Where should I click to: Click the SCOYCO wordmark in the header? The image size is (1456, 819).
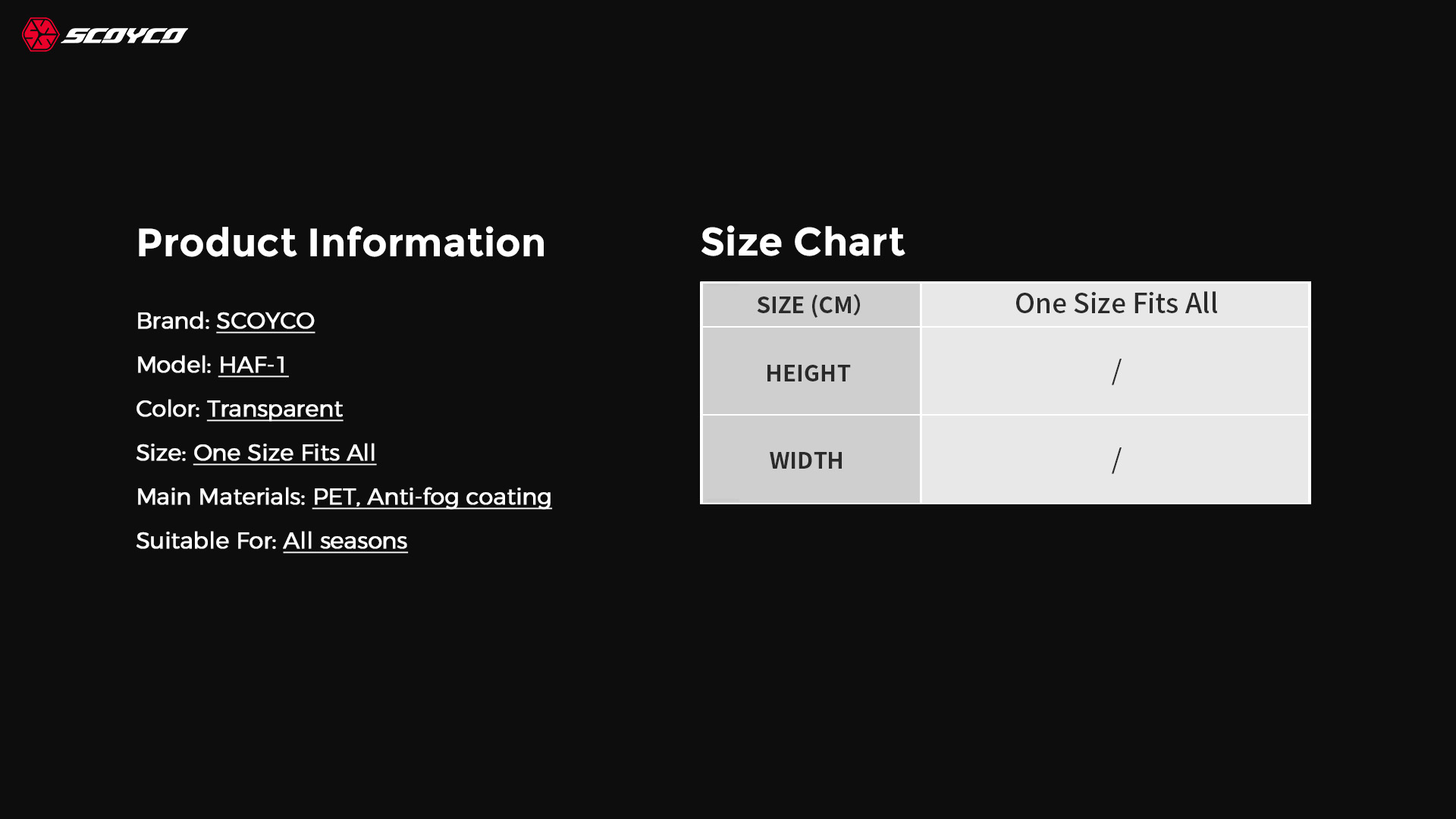pyautogui.click(x=125, y=36)
